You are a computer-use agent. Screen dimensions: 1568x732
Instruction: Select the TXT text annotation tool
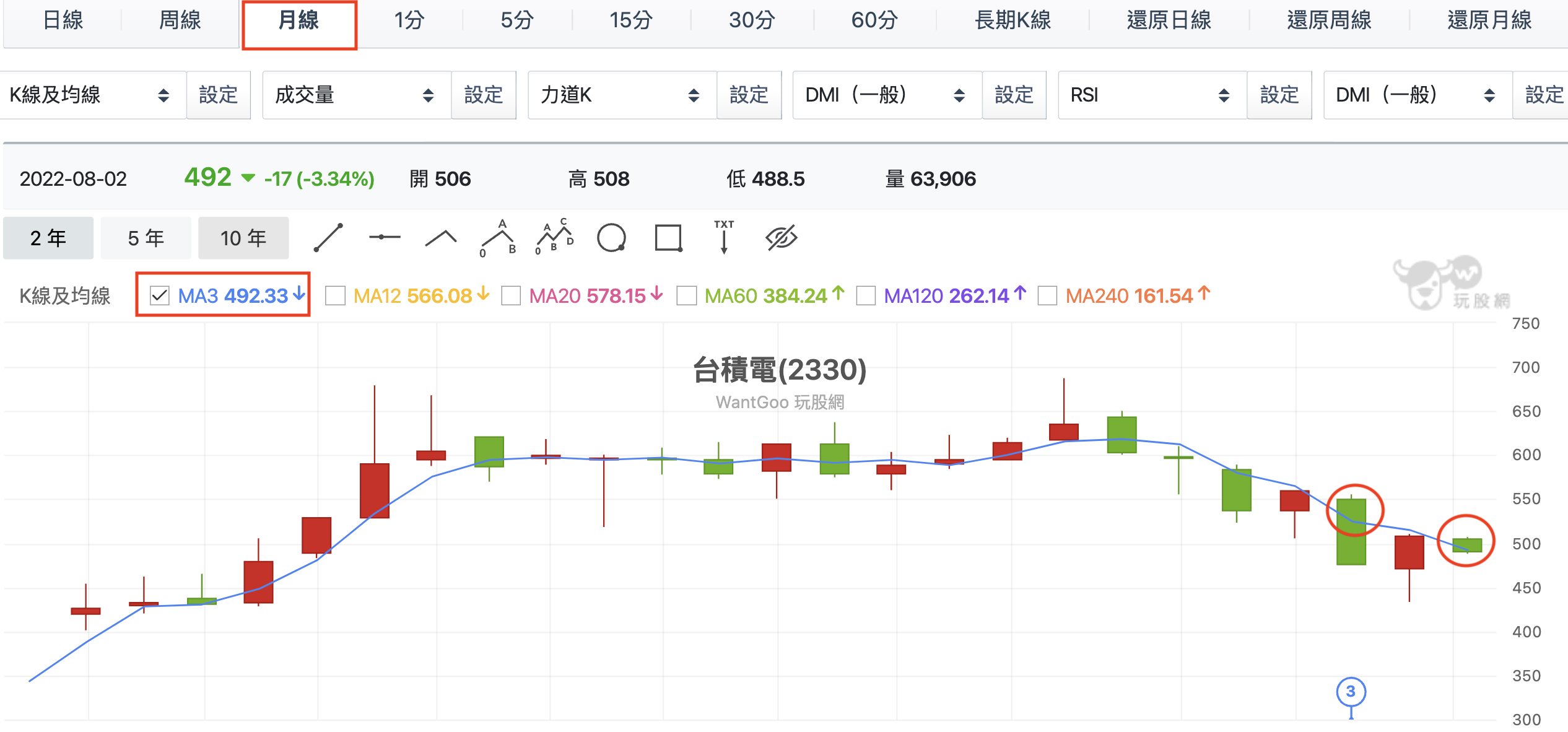724,238
